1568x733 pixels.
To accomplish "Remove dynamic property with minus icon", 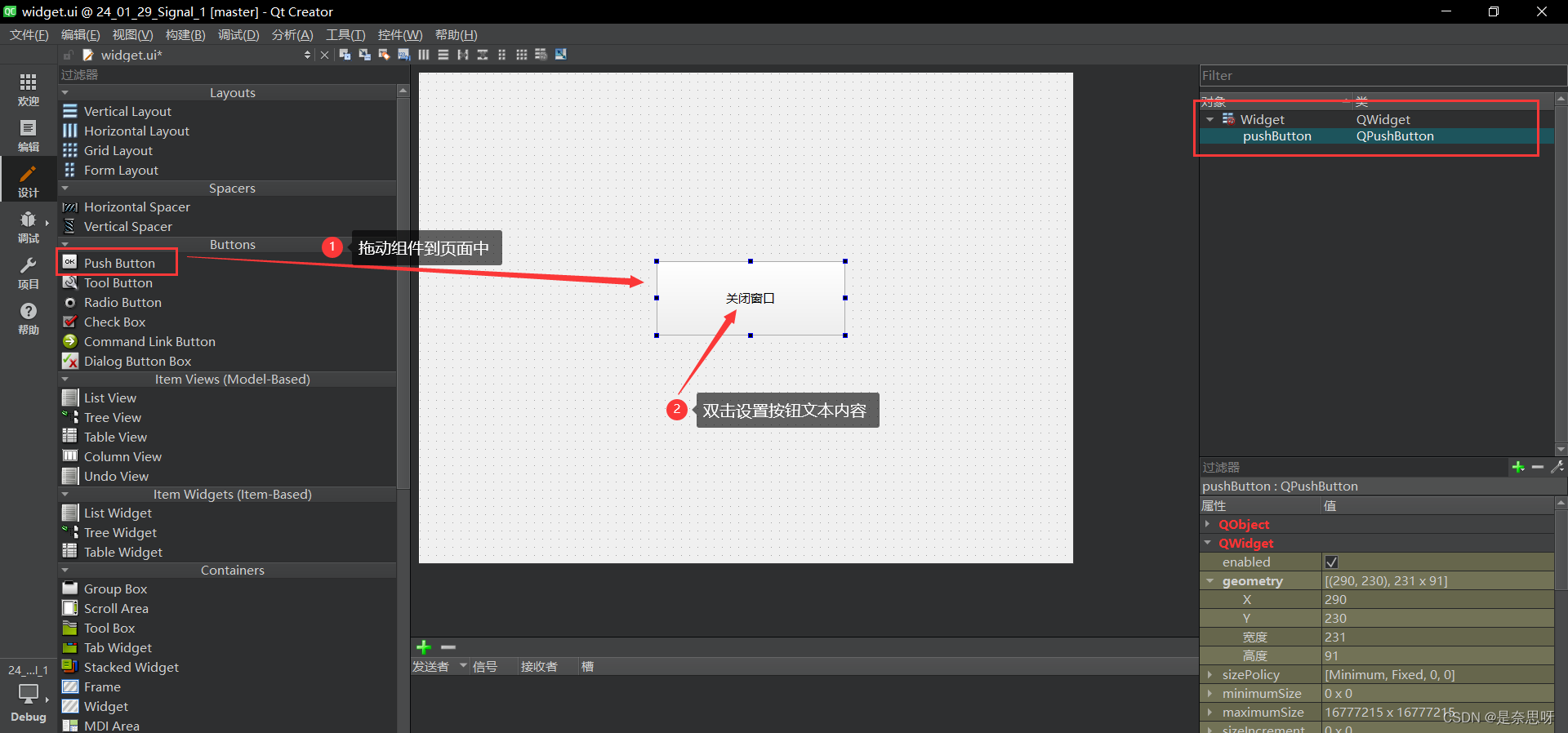I will (1538, 467).
